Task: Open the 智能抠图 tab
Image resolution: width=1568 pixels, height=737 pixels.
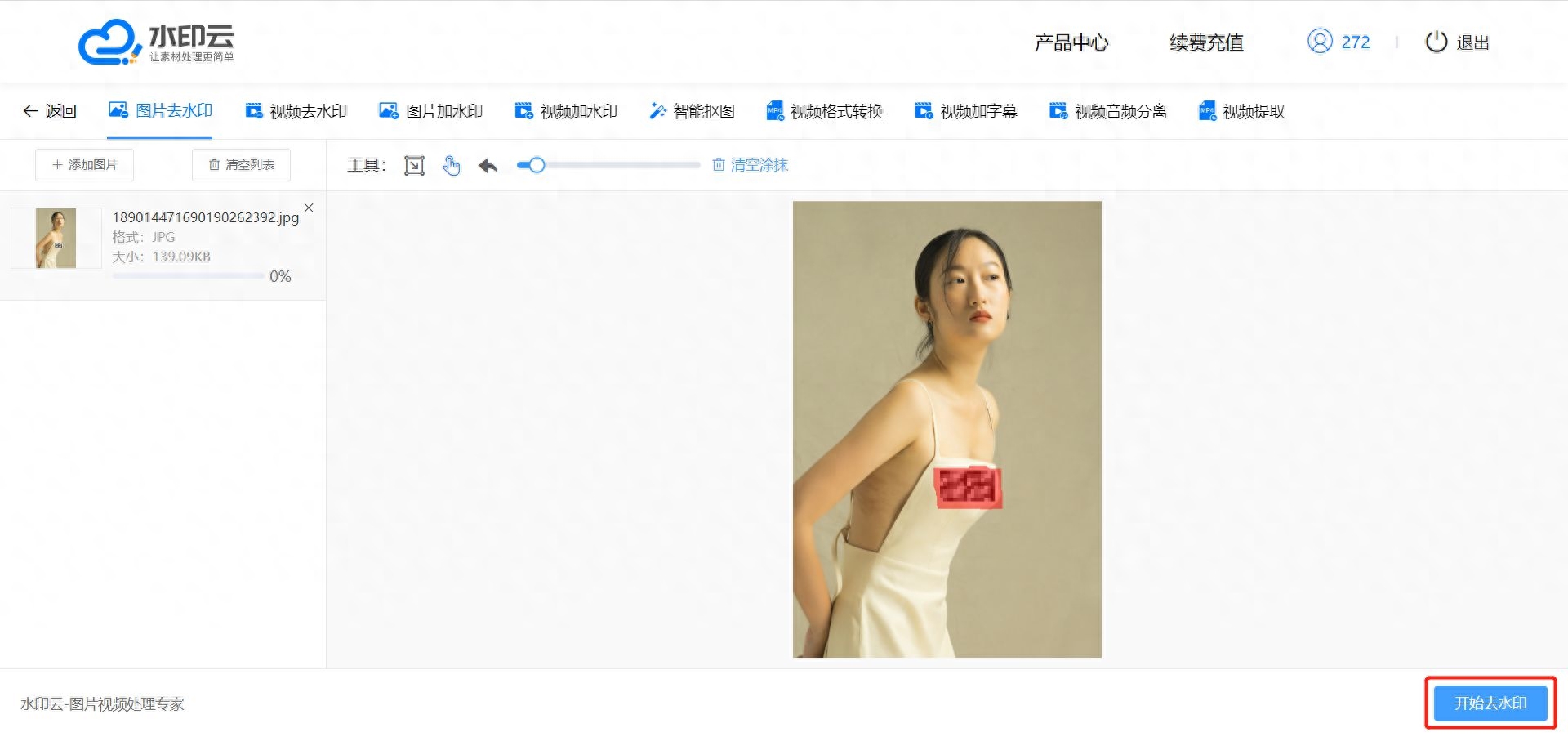Action: pos(692,111)
